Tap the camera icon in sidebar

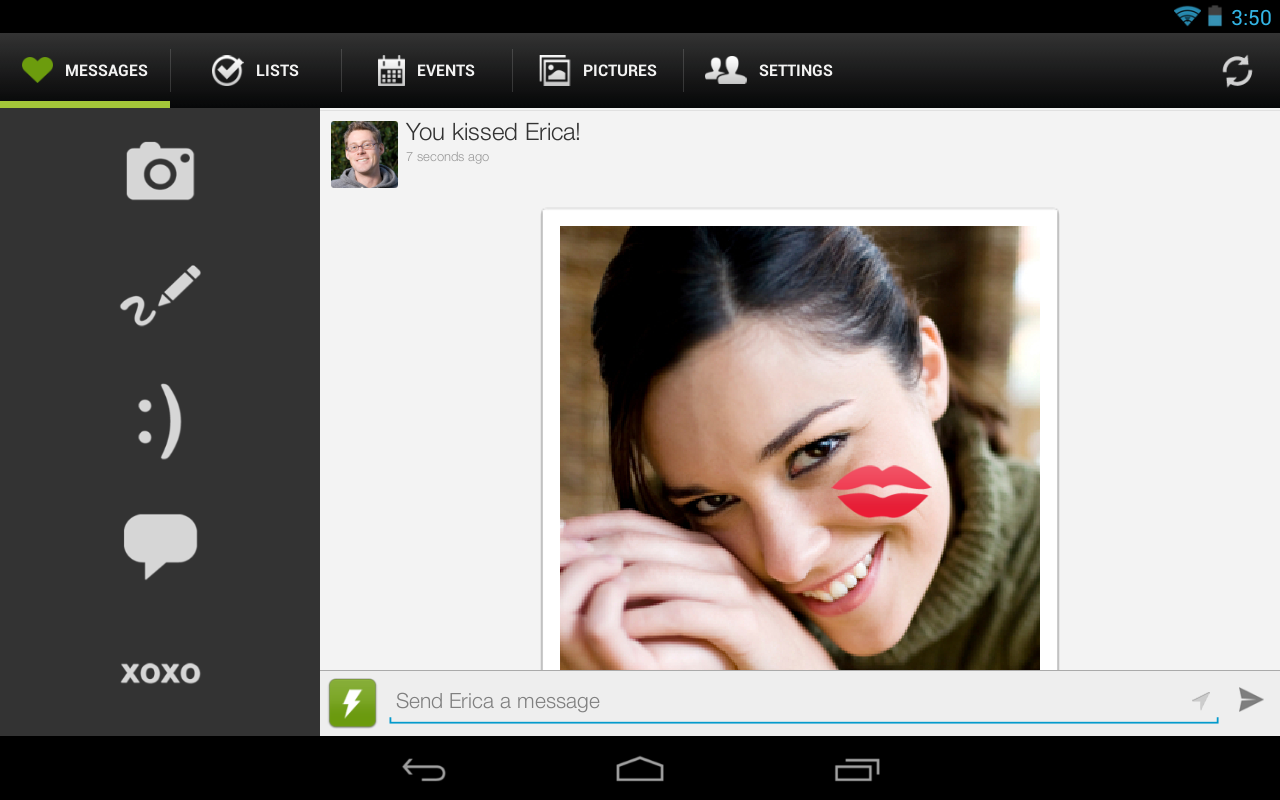click(x=160, y=171)
